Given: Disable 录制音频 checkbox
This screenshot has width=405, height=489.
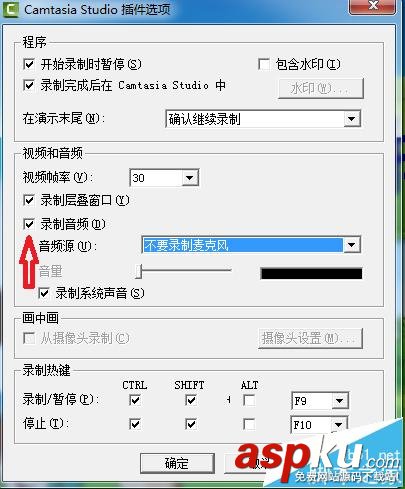Looking at the screenshot, I should click(x=29, y=224).
